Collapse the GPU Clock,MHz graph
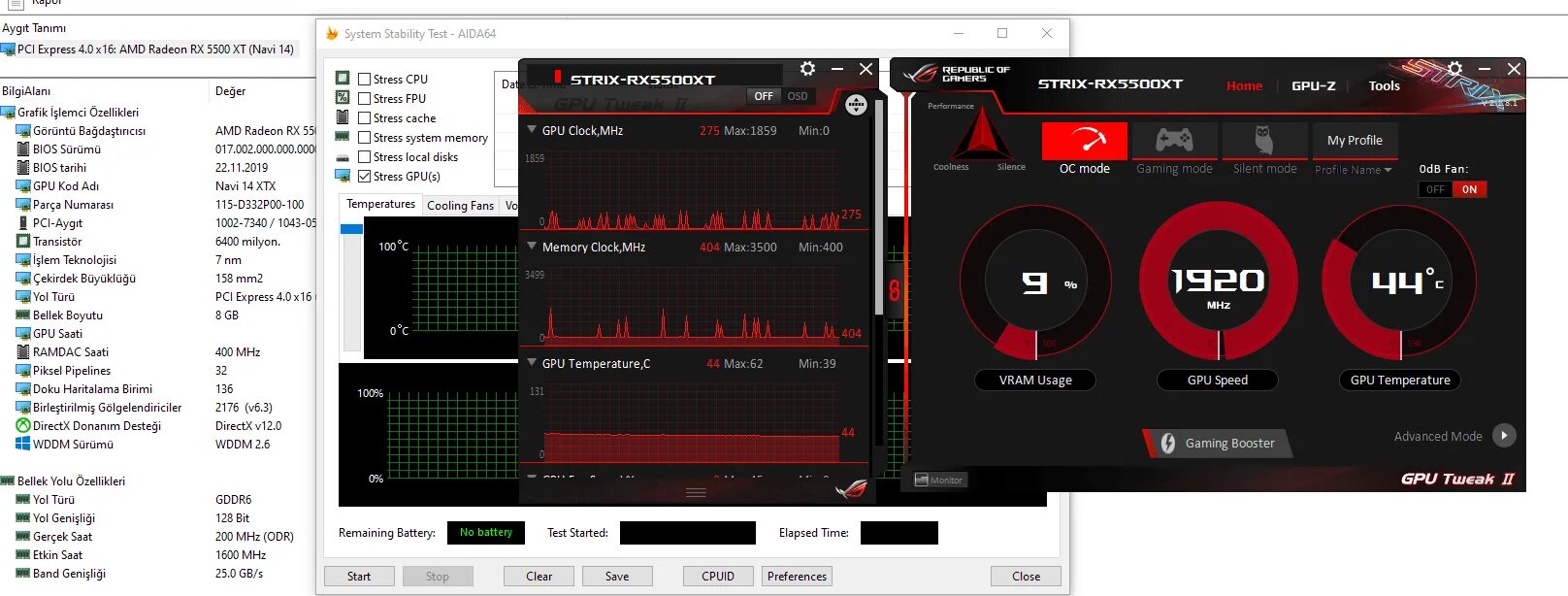1568x596 pixels. click(532, 129)
